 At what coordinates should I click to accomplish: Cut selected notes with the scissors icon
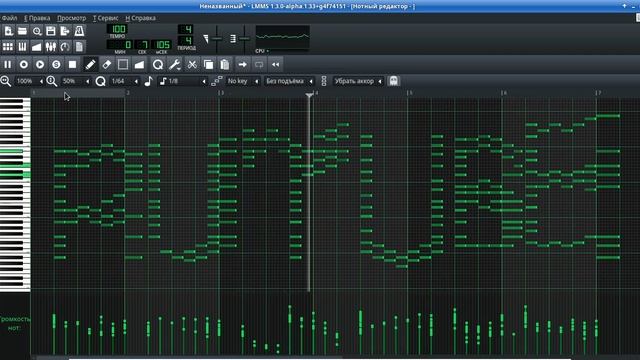point(192,64)
